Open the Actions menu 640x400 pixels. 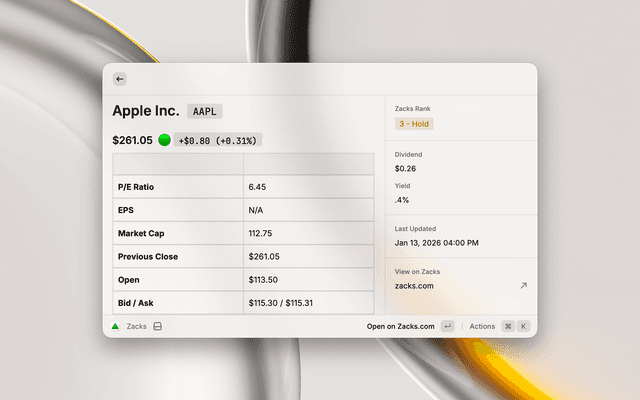click(482, 326)
